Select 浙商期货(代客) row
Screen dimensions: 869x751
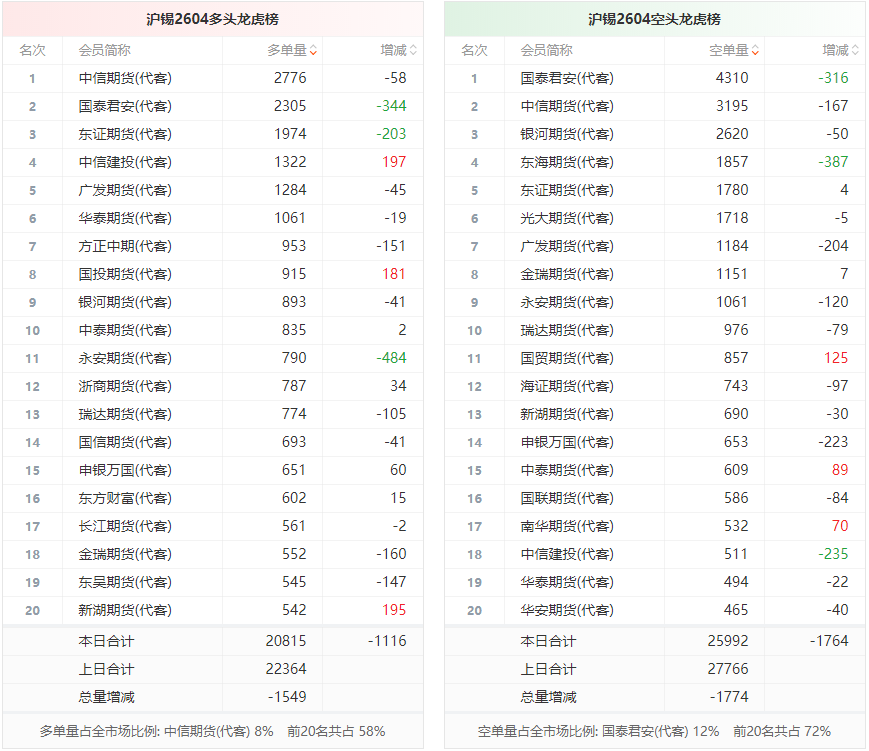(213, 386)
